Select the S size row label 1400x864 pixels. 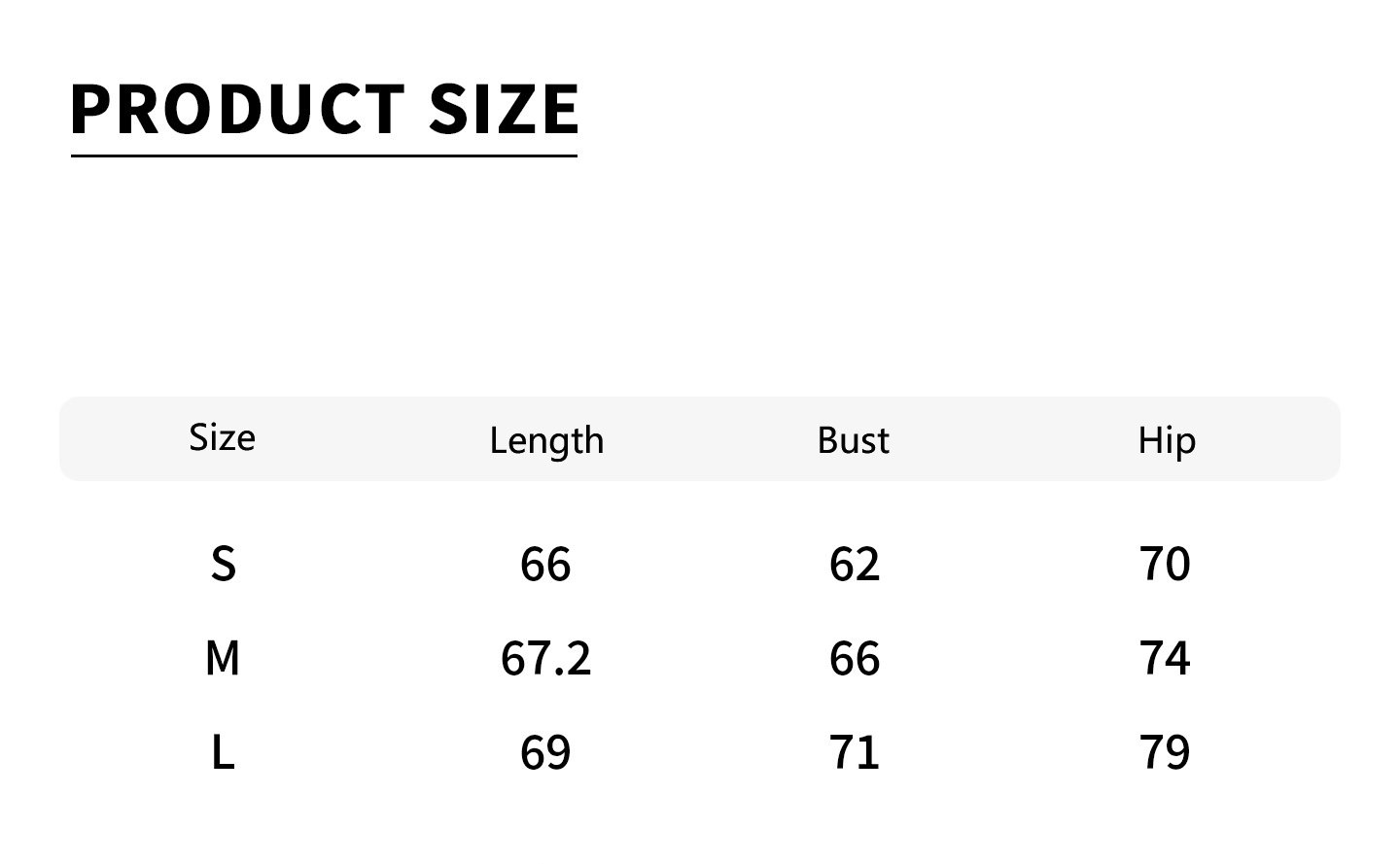[x=223, y=564]
